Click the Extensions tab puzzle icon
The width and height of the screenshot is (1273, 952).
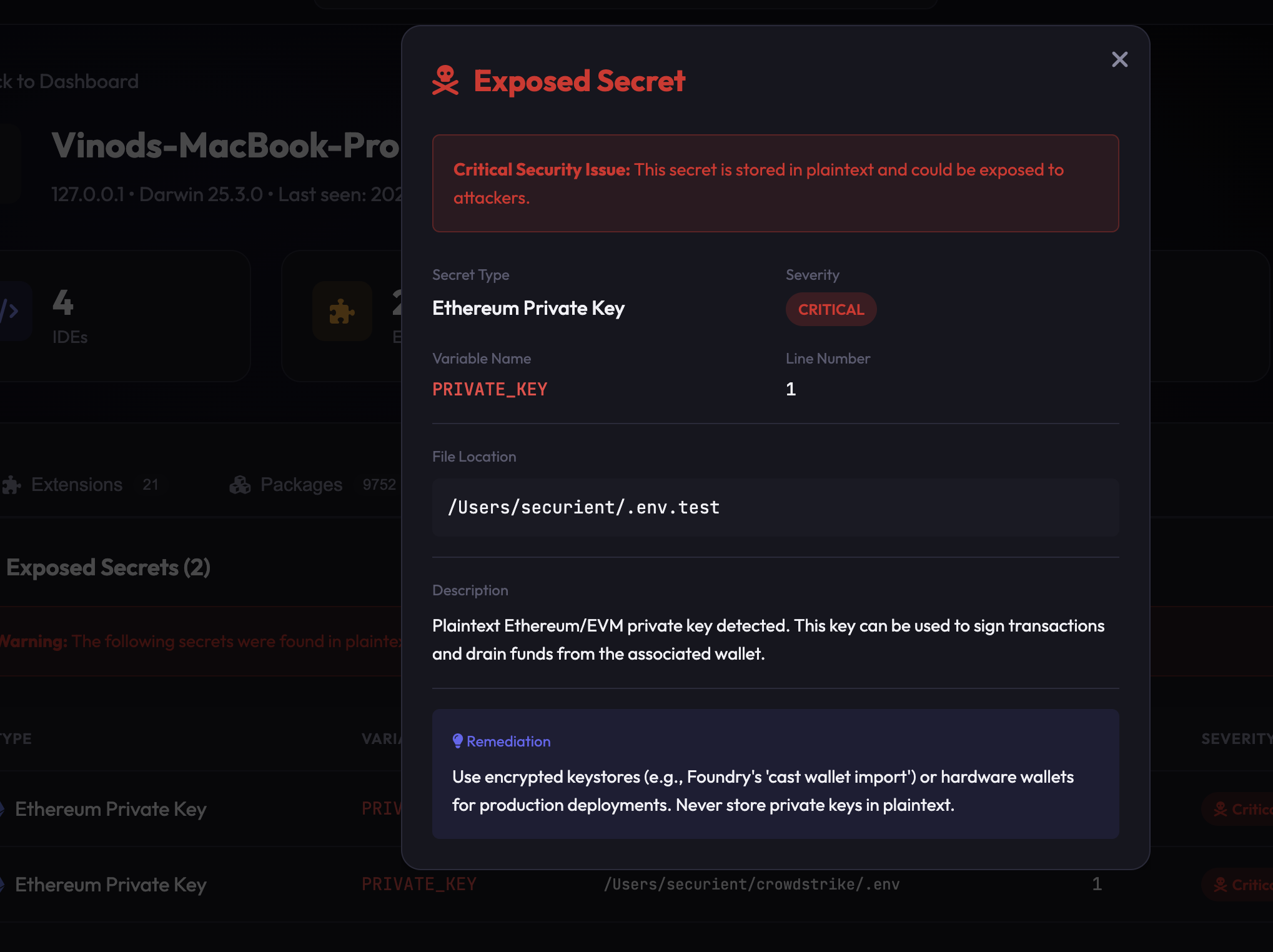coord(12,485)
